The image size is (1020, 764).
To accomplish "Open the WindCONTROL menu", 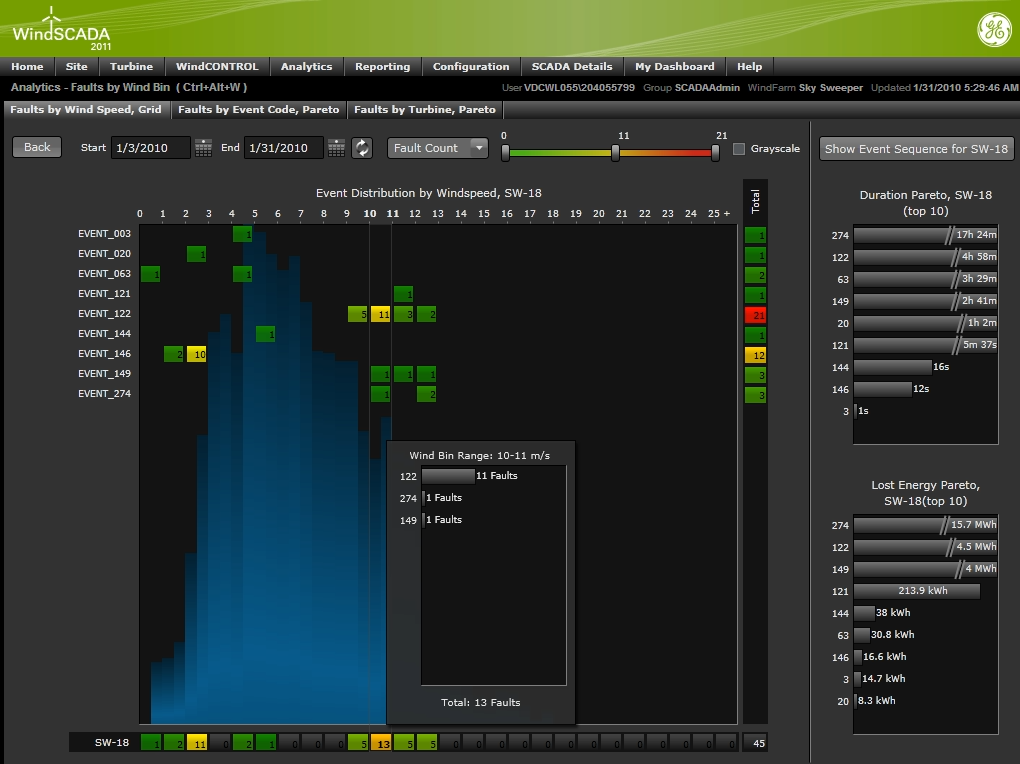I will [x=217, y=66].
